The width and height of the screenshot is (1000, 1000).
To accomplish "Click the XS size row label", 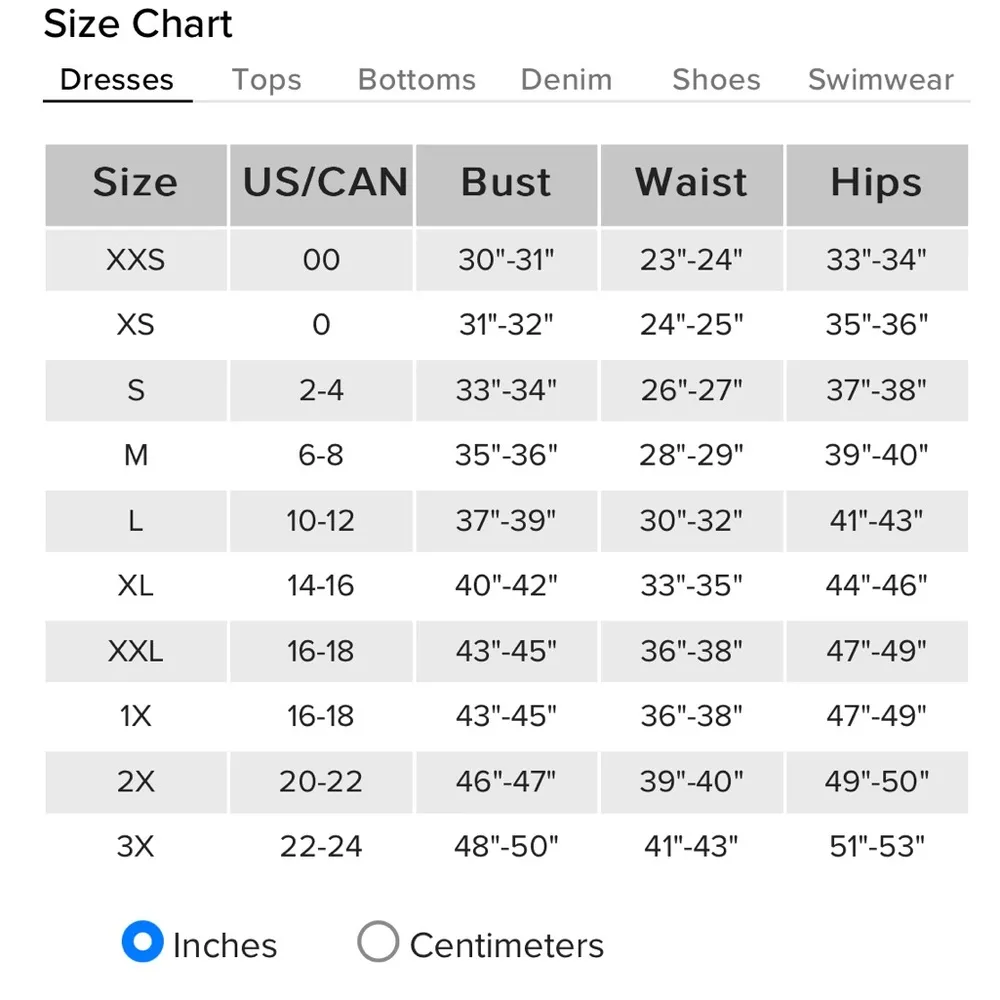I will point(135,325).
